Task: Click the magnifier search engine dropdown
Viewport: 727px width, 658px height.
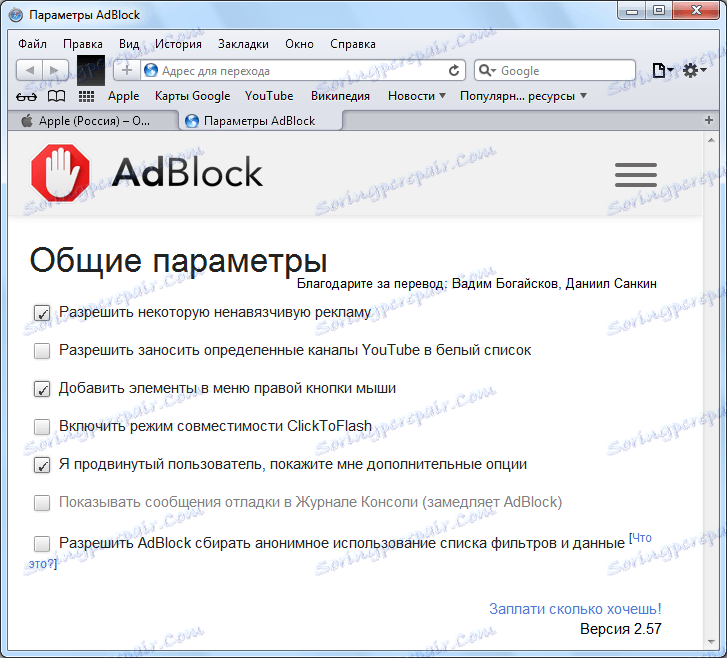Action: pos(487,70)
